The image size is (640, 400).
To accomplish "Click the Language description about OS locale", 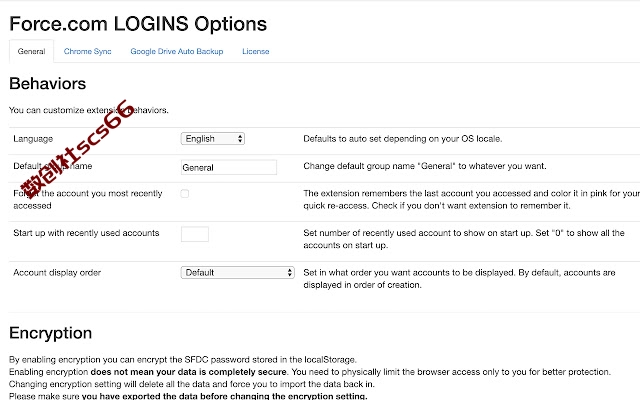I will pyautogui.click(x=402, y=139).
